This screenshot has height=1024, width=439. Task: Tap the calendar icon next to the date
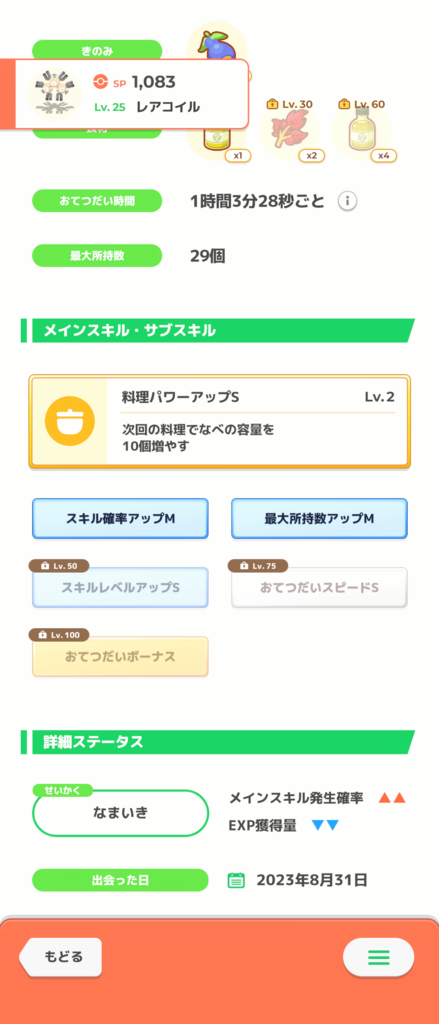click(x=236, y=880)
